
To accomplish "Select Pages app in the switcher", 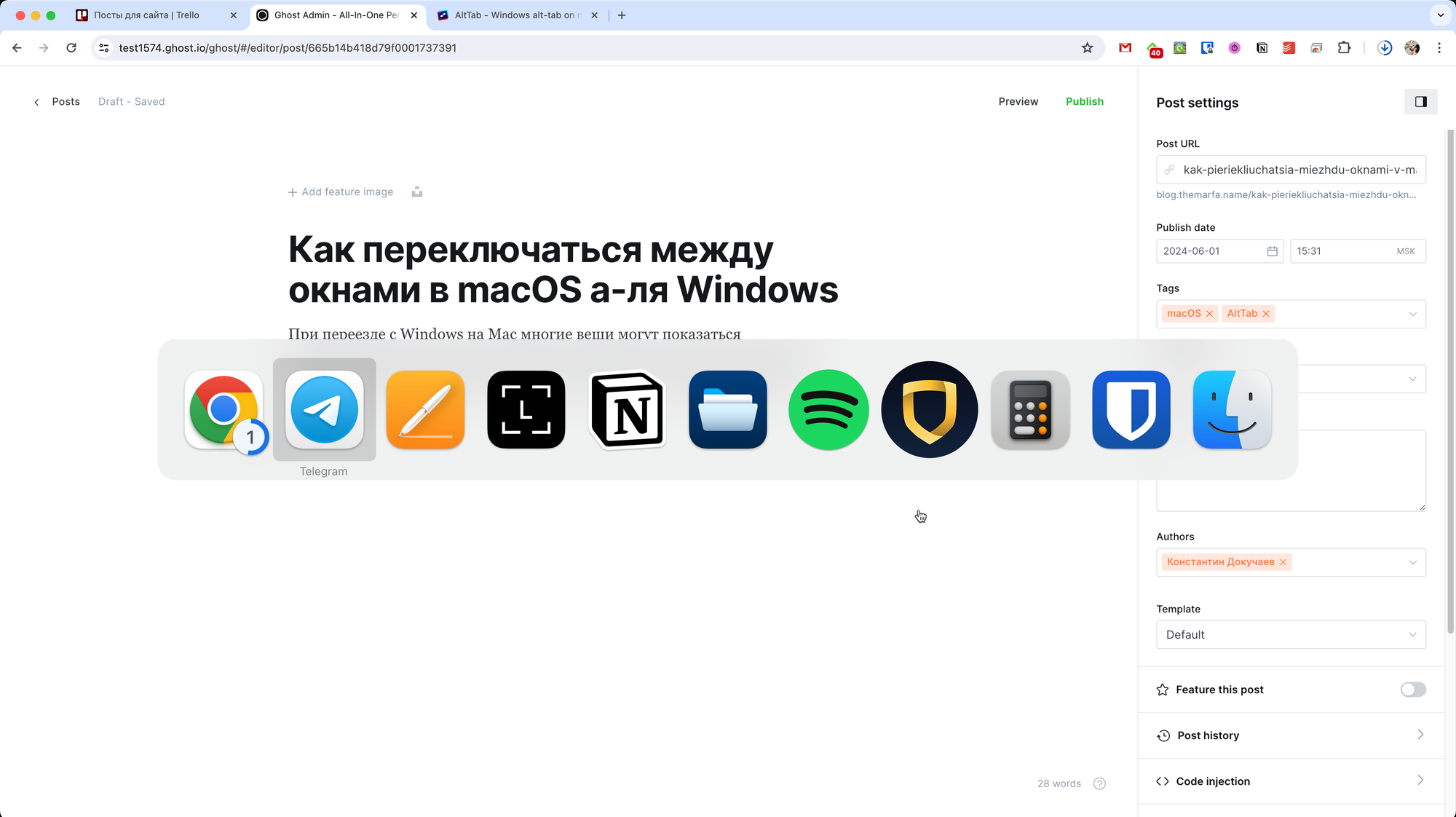I will click(x=425, y=409).
